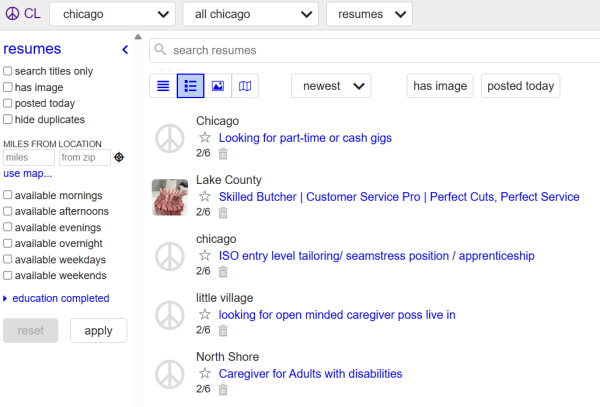Image resolution: width=600 pixels, height=407 pixels.
Task: Switch to thumbnail list view
Action: point(190,86)
